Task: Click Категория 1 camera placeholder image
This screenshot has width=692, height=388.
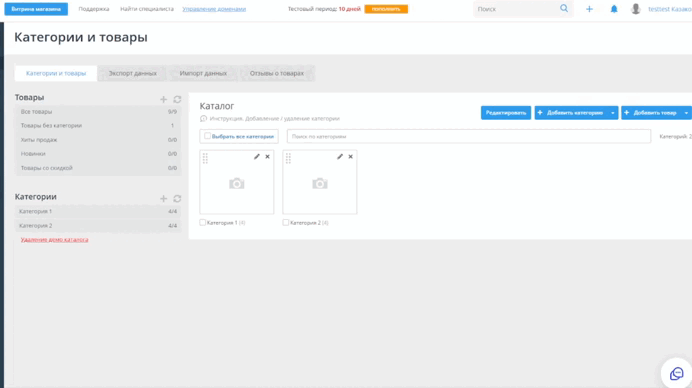Action: 237,183
